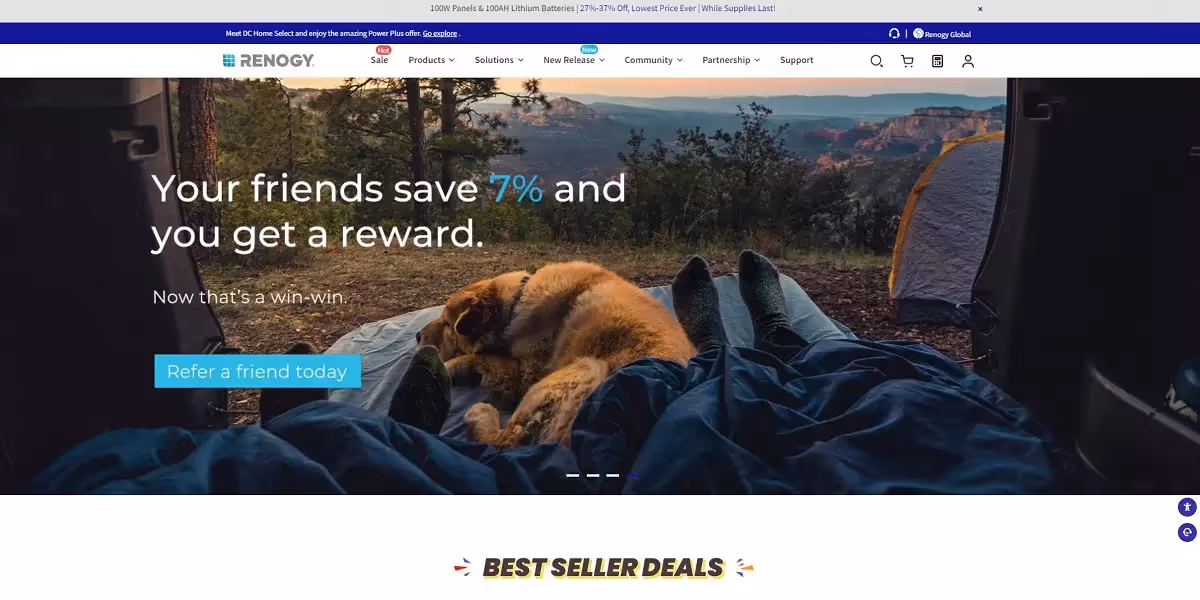This screenshot has width=1200, height=600.
Task: Click the circular icon below accessibility button
Action: coord(1187,532)
